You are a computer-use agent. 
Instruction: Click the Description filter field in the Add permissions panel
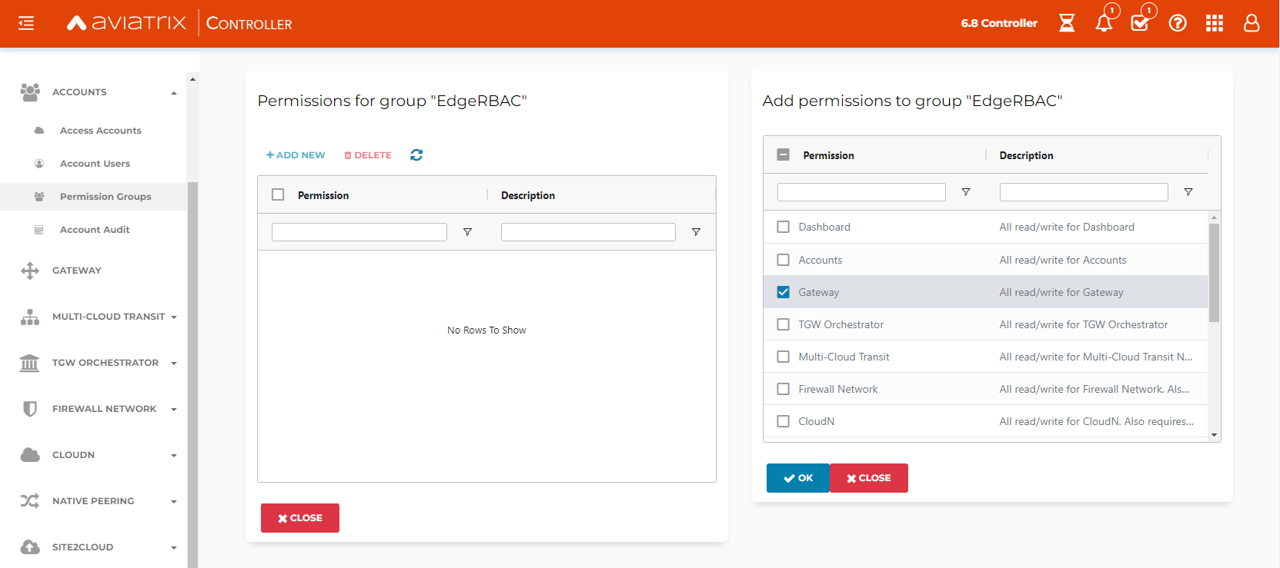pyautogui.click(x=1083, y=192)
